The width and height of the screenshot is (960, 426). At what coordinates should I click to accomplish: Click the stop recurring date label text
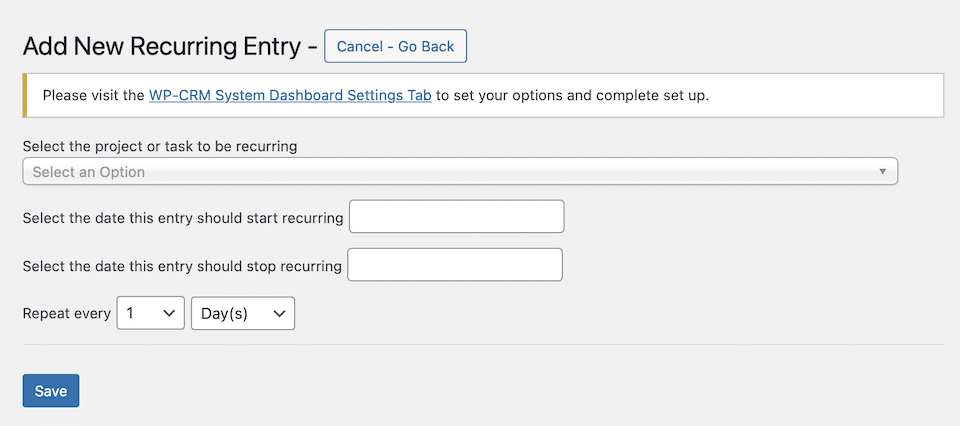pos(182,266)
